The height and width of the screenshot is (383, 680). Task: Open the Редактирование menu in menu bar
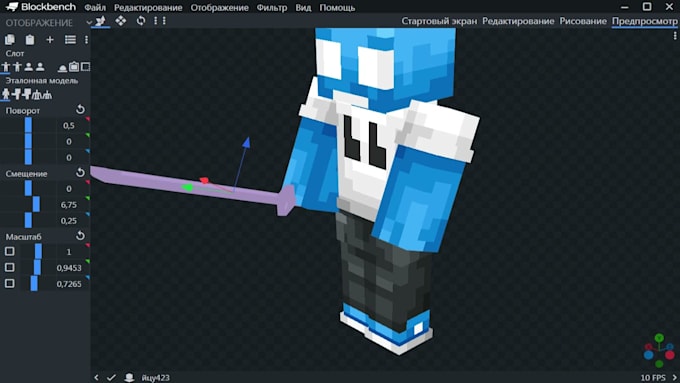point(148,7)
